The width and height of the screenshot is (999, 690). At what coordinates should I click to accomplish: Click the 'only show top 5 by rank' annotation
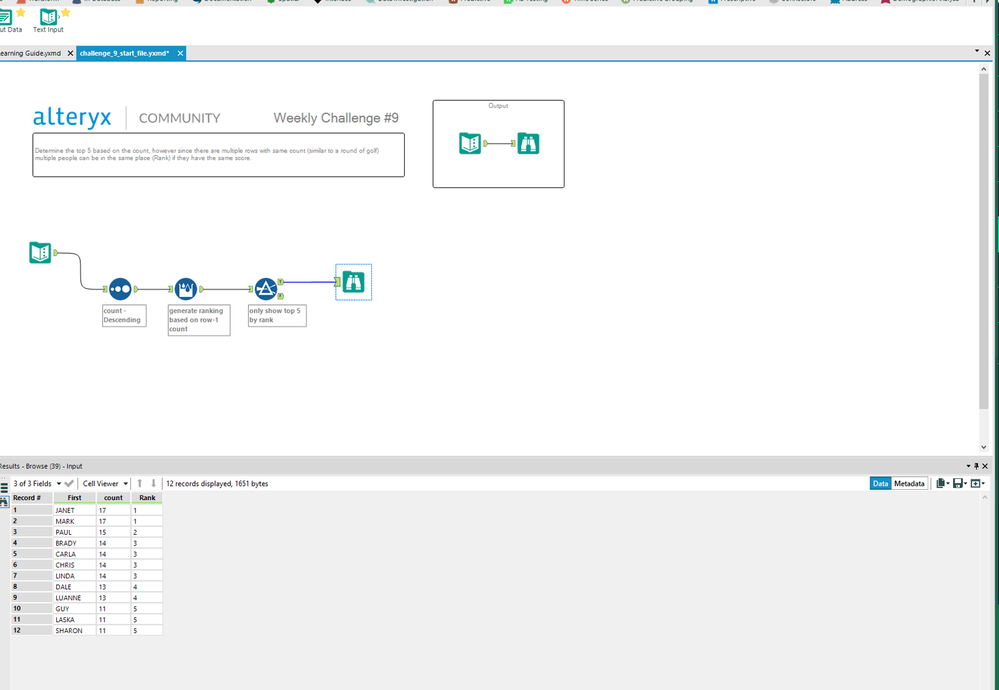(x=277, y=315)
